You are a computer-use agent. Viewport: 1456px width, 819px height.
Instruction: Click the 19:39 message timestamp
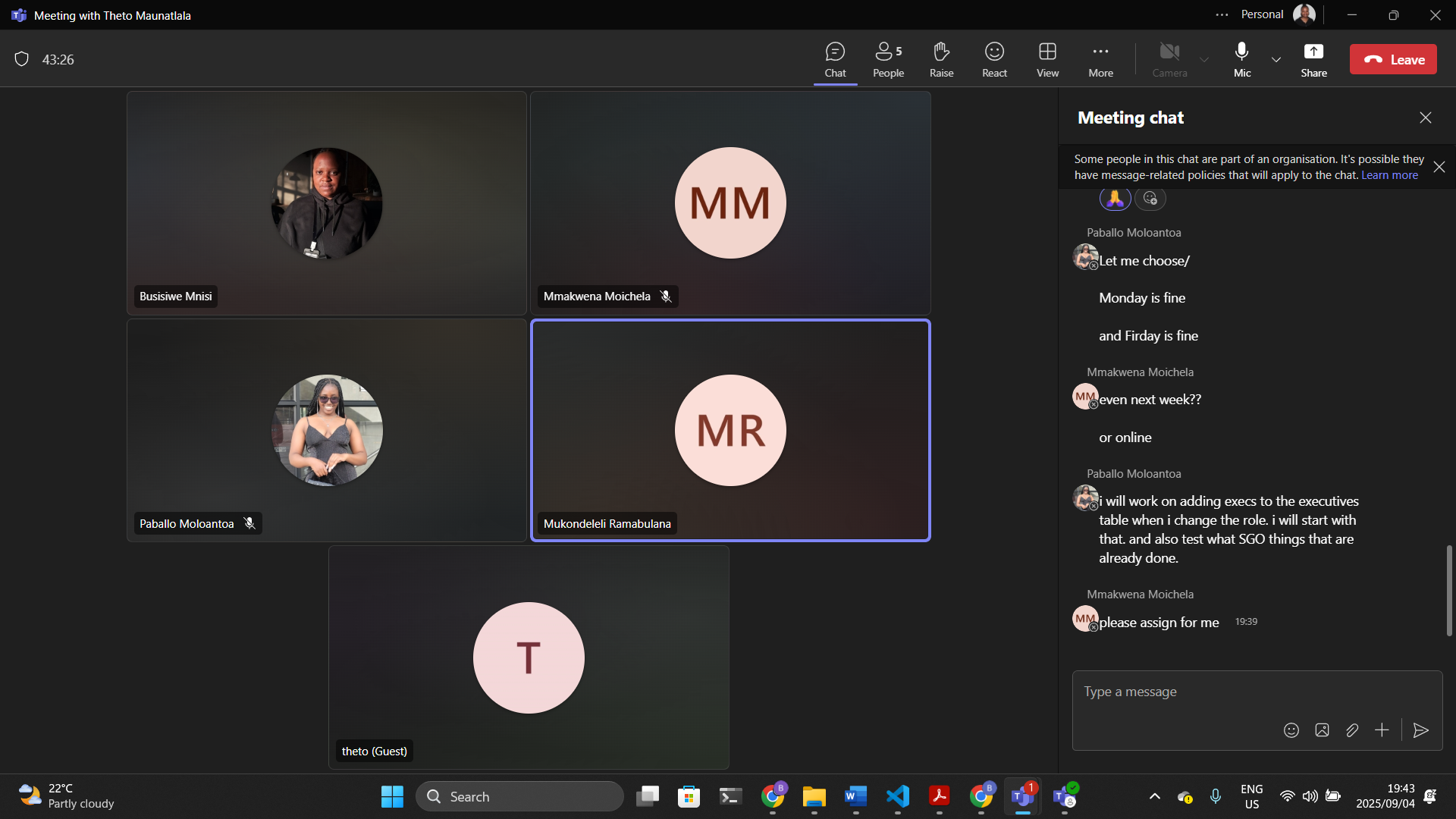(1246, 622)
